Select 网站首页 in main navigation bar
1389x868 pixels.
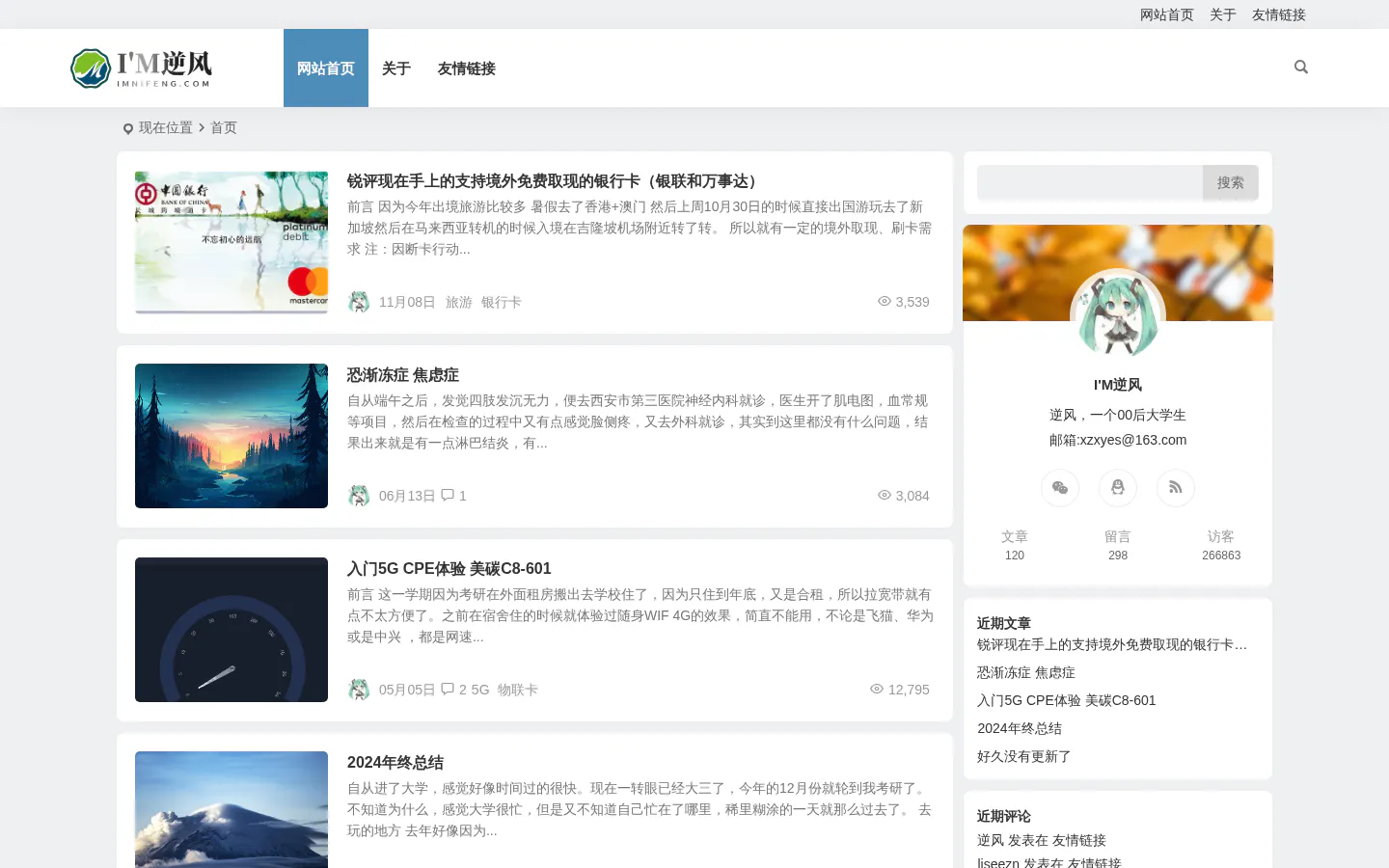[326, 68]
